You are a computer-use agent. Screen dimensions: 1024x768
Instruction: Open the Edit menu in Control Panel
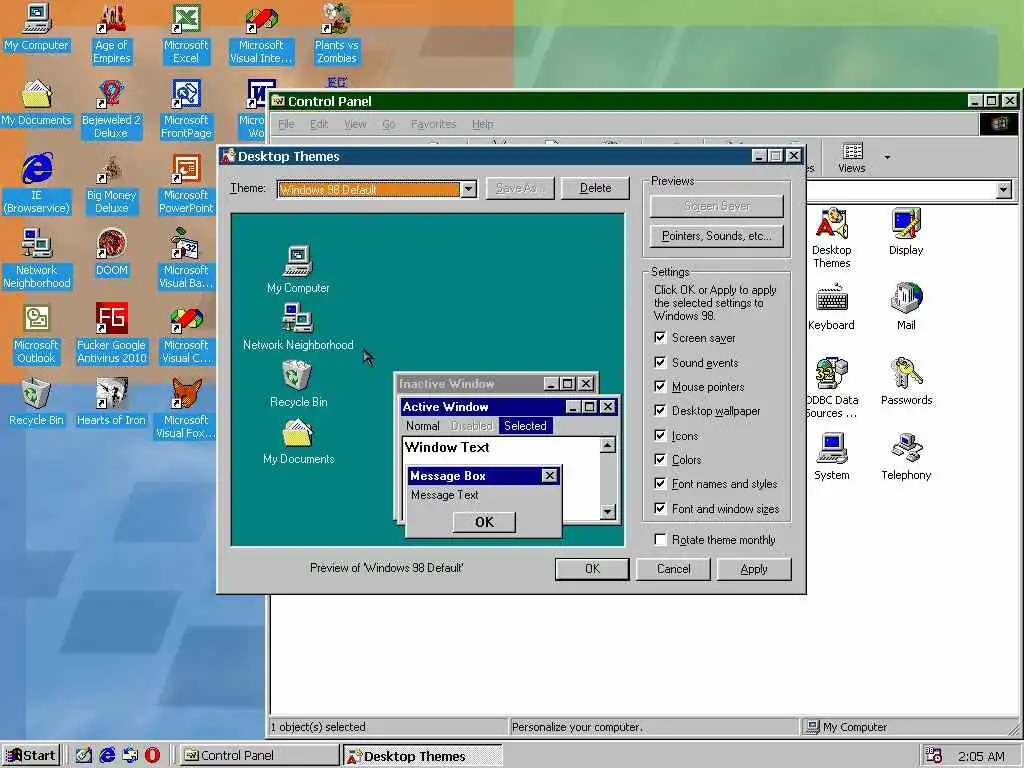click(319, 124)
